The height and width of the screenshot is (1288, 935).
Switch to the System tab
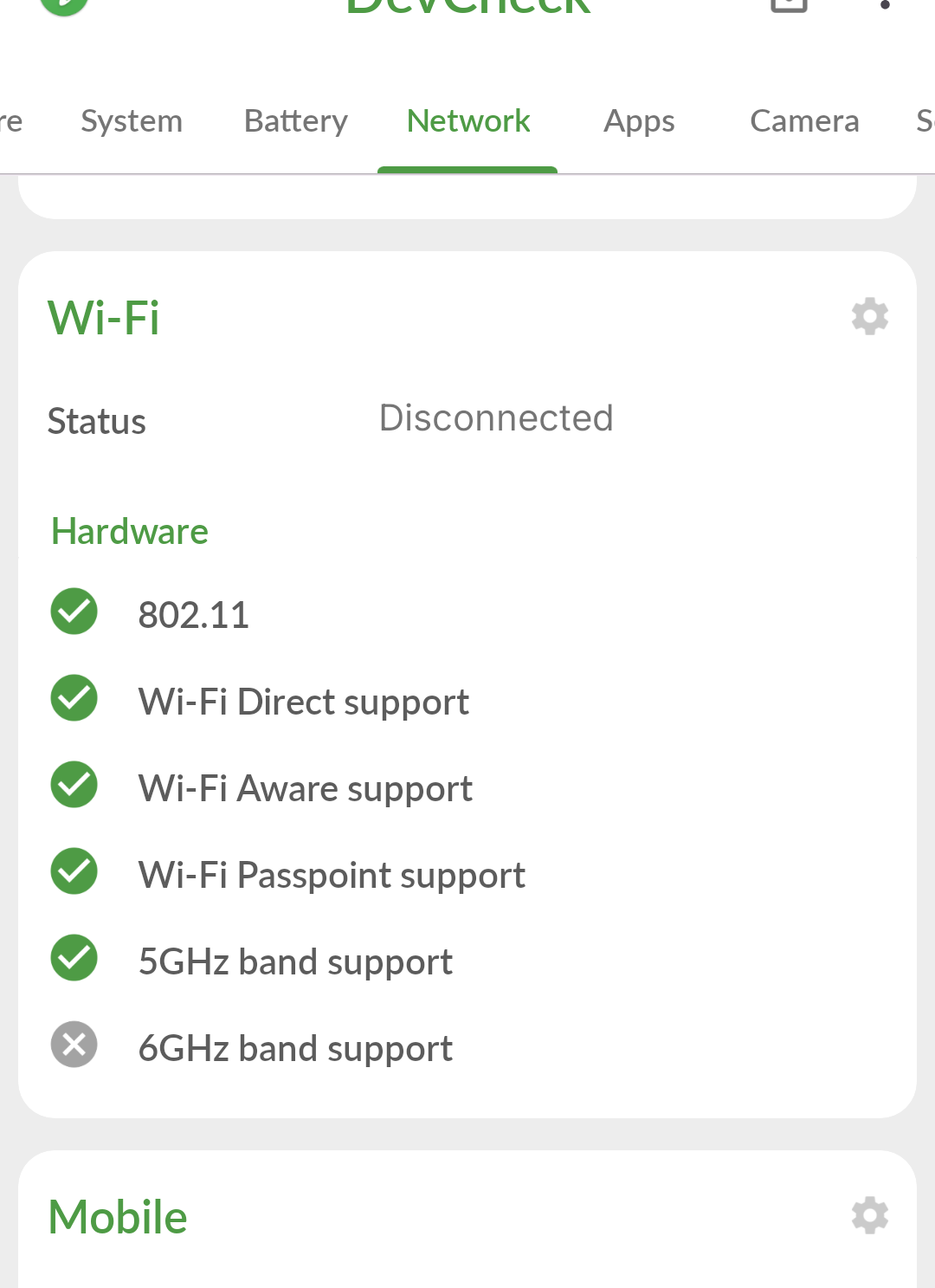click(x=132, y=121)
